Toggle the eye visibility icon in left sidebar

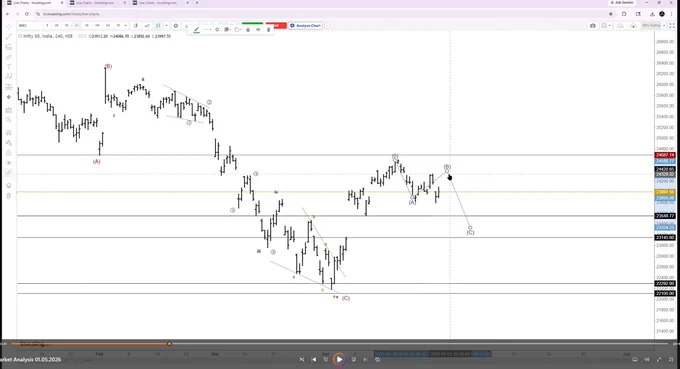(9, 163)
